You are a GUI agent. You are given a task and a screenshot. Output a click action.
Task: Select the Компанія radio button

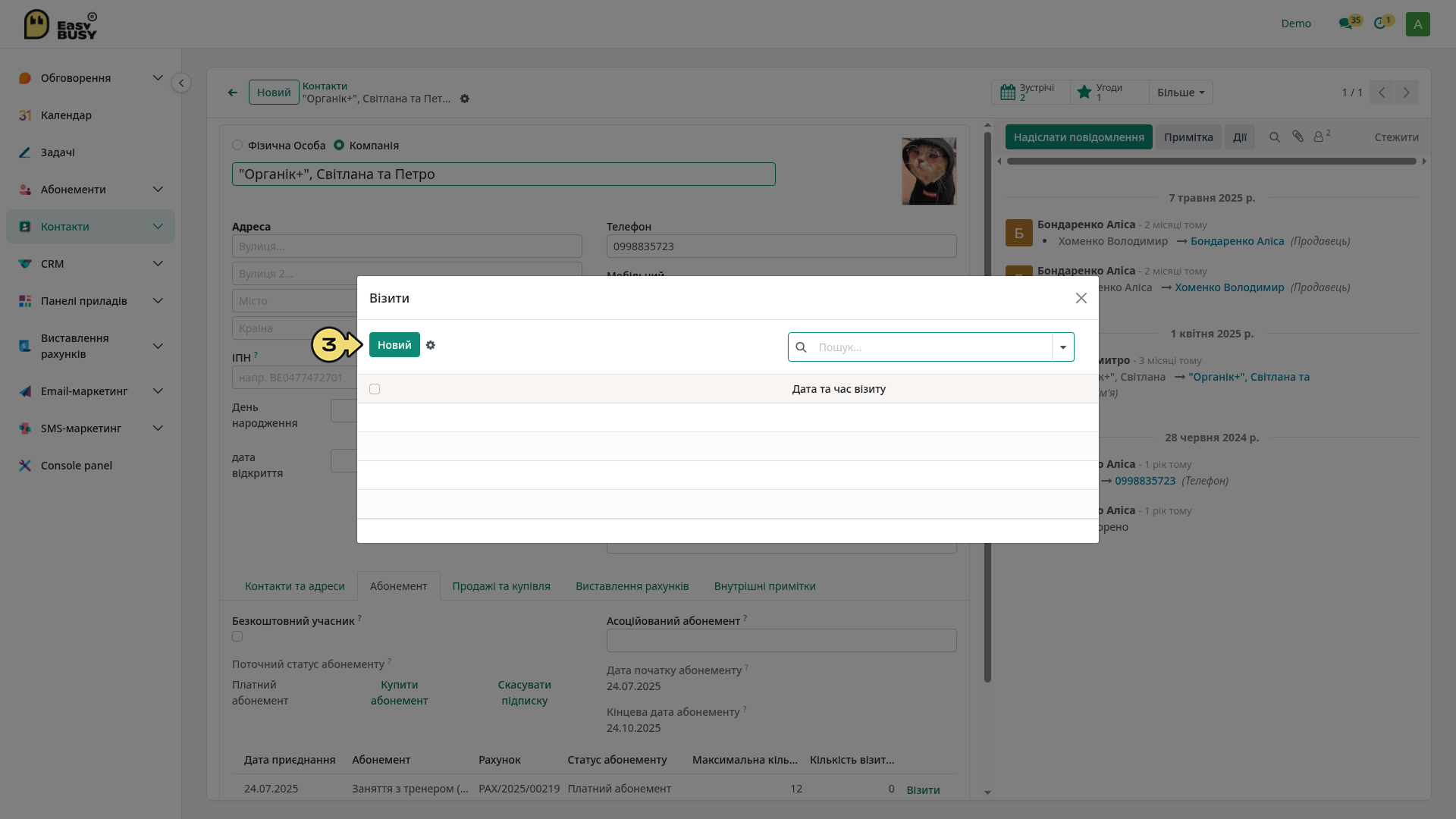pos(339,145)
